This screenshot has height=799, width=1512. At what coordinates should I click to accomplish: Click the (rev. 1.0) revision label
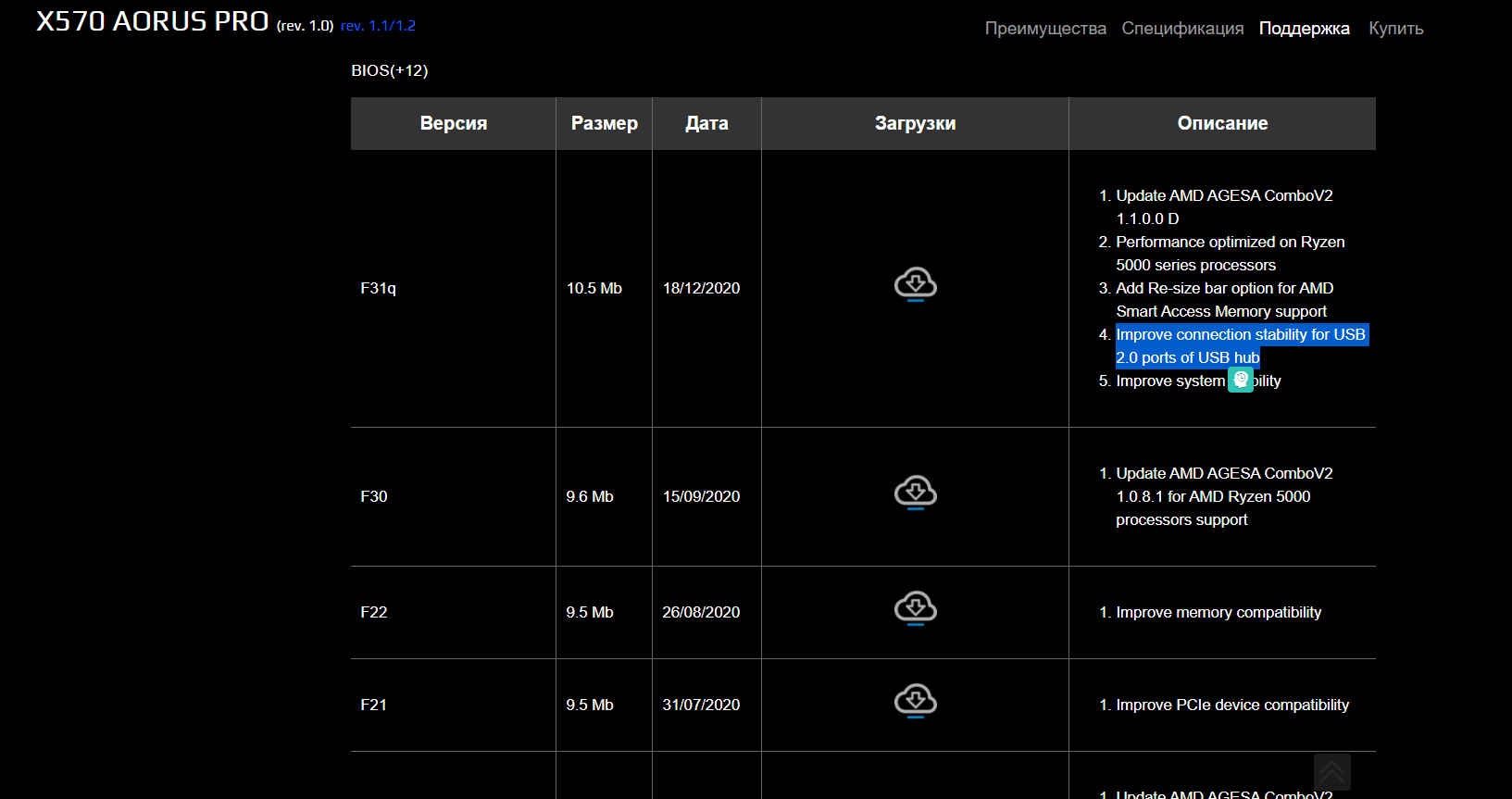tap(305, 26)
